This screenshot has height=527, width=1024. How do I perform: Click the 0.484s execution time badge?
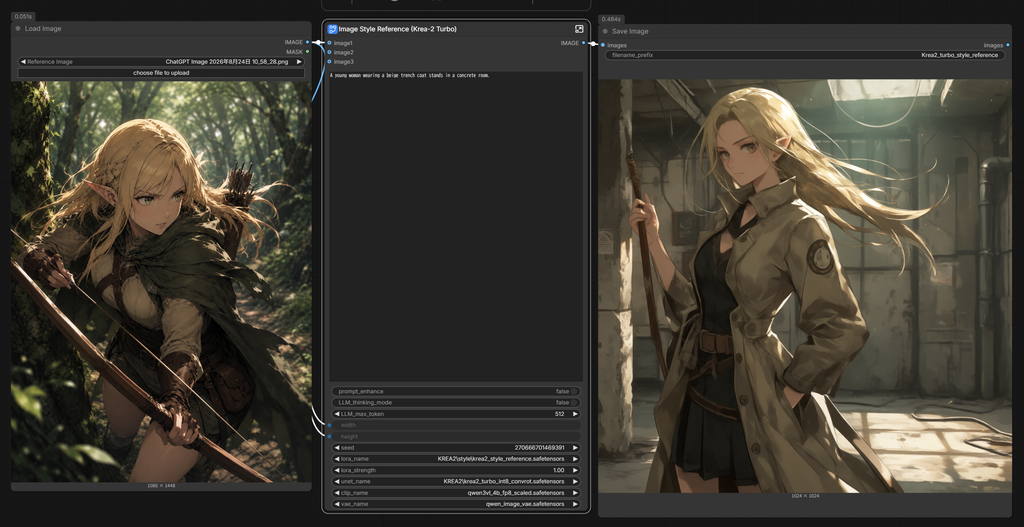611,19
